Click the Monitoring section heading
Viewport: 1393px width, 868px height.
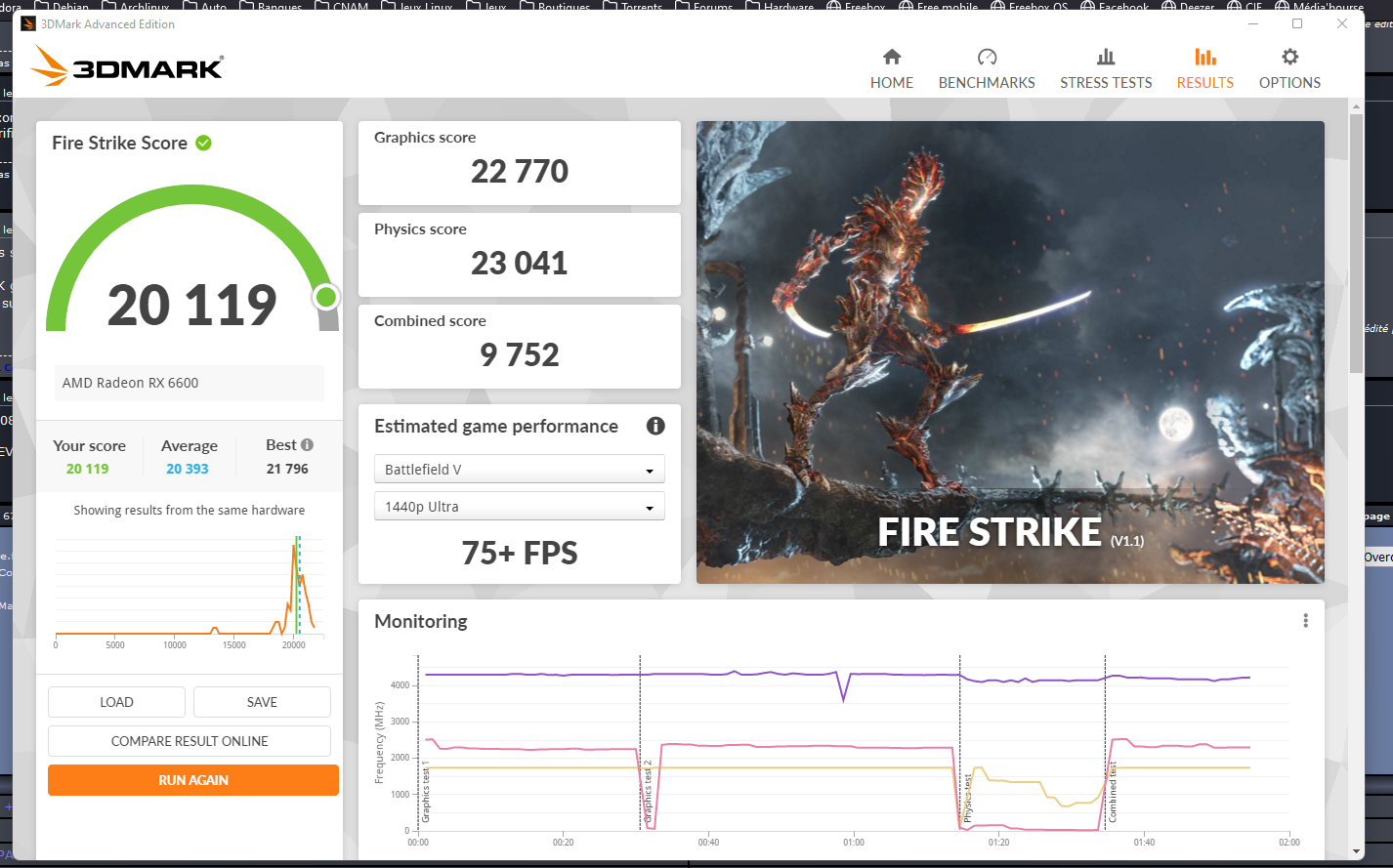[x=421, y=621]
